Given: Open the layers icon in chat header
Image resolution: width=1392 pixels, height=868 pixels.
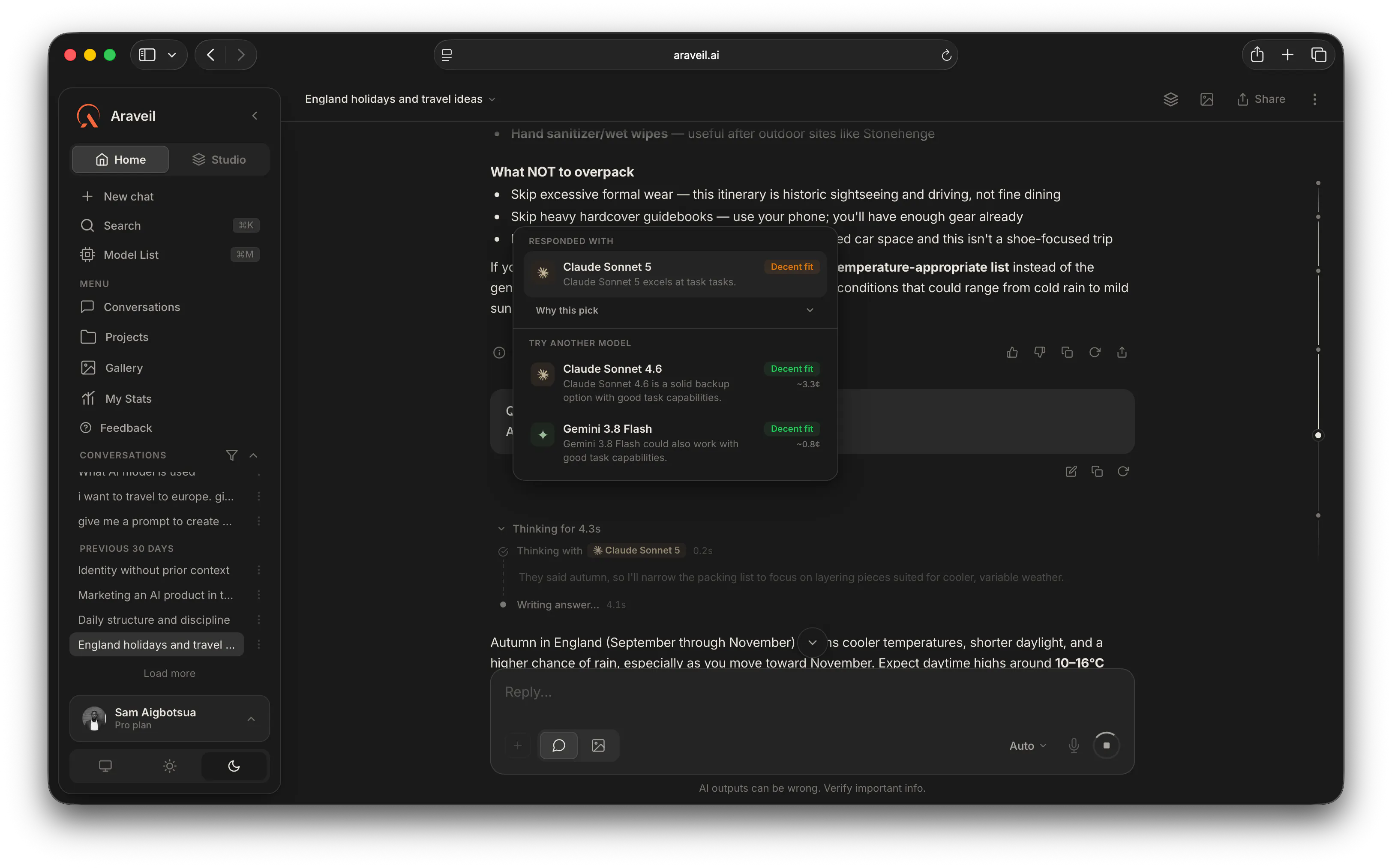Looking at the screenshot, I should (1170, 99).
